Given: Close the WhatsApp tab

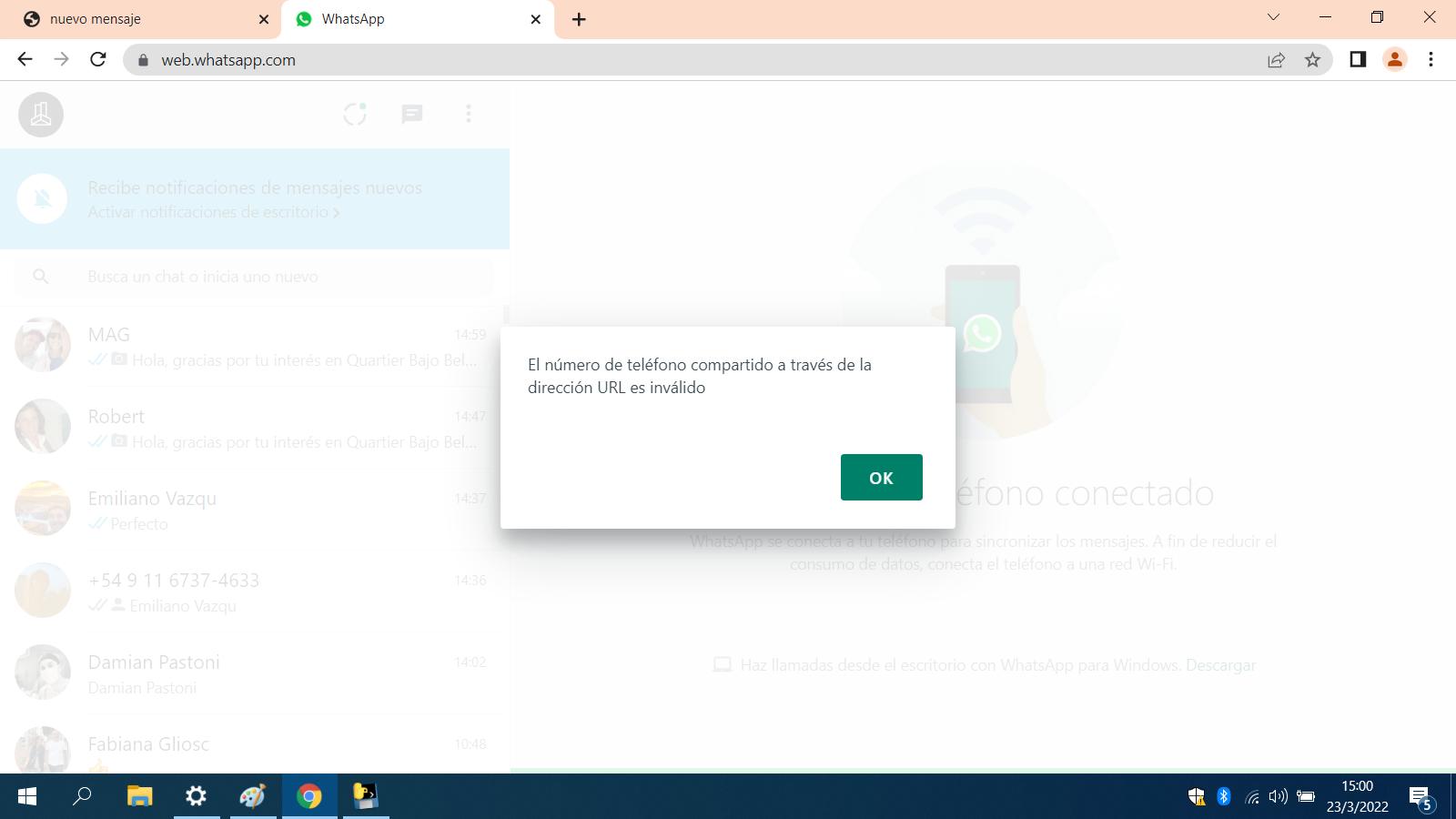Looking at the screenshot, I should [535, 19].
